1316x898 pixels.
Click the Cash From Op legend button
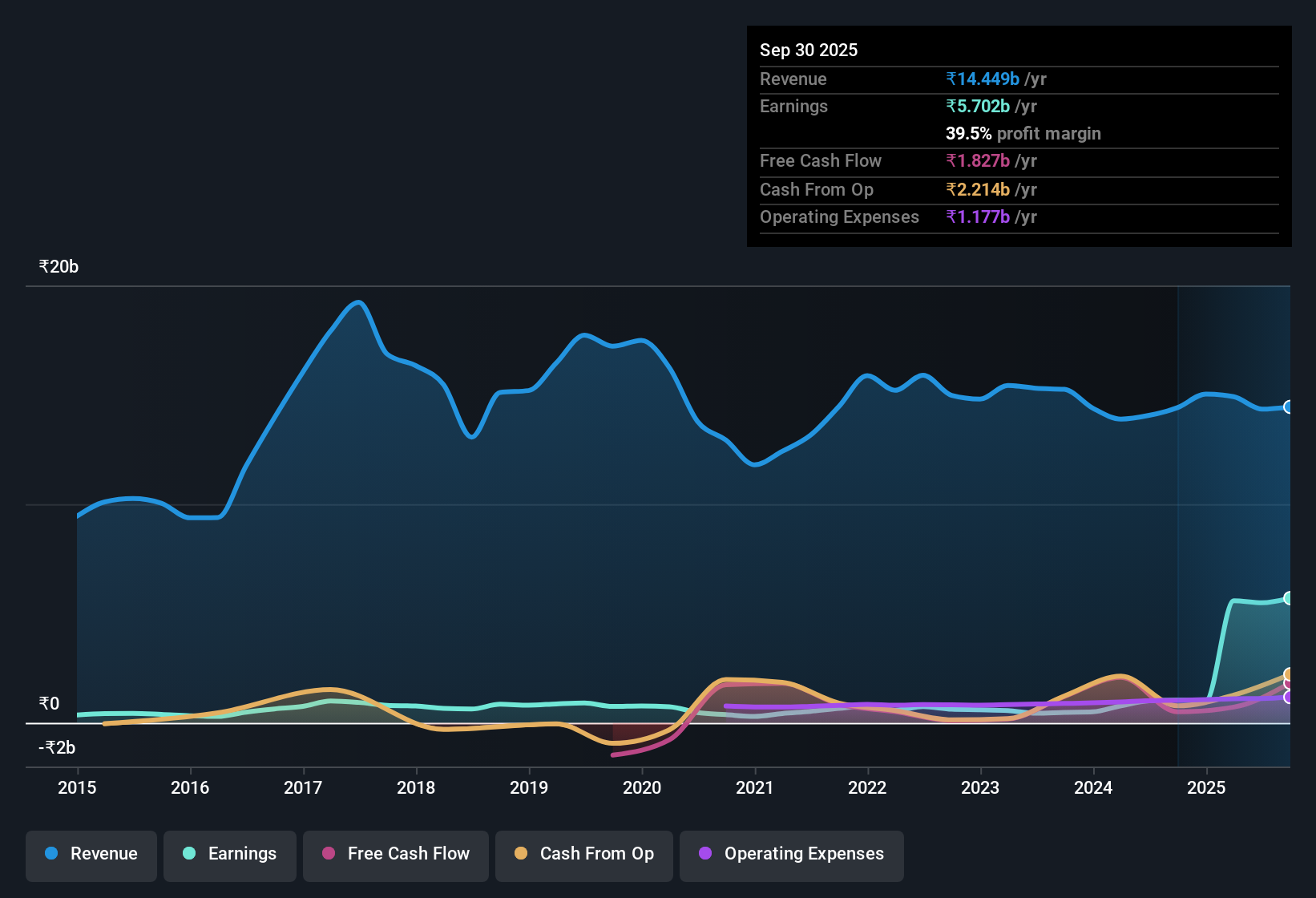[583, 854]
